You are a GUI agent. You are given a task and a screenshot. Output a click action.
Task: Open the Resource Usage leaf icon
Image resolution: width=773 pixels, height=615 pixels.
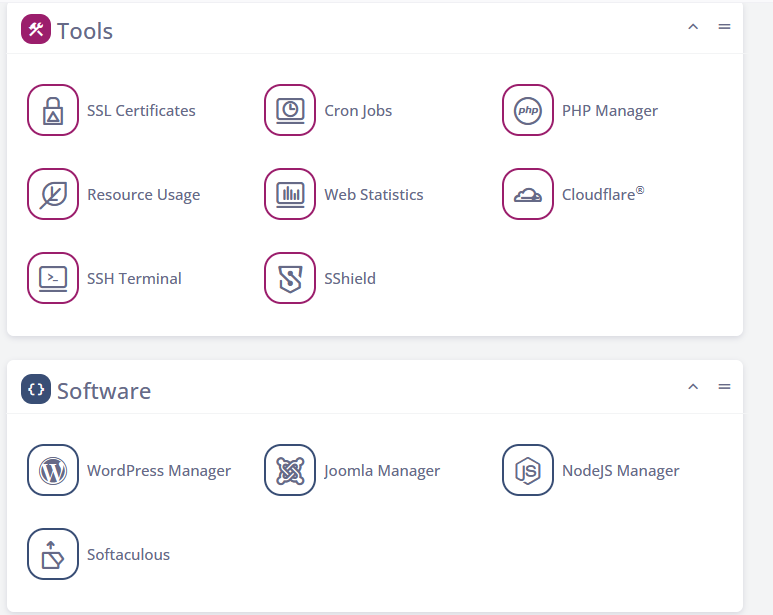[x=53, y=194]
